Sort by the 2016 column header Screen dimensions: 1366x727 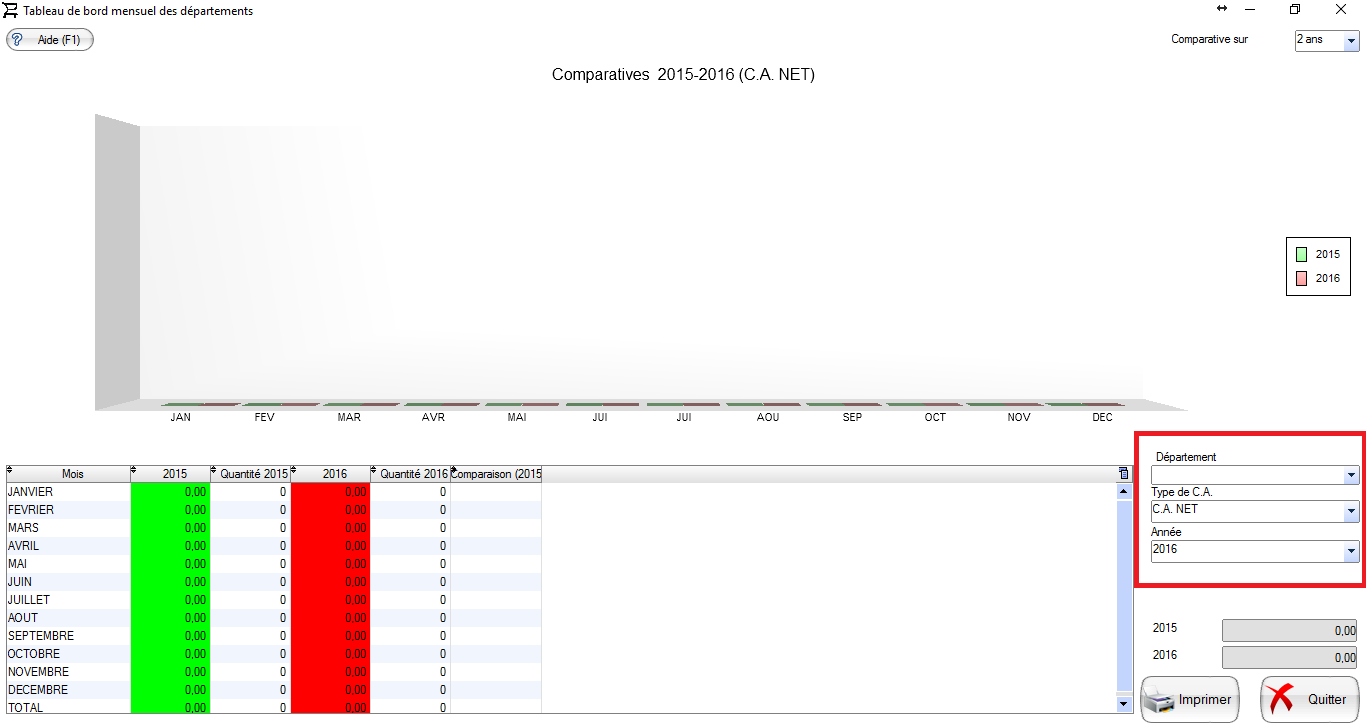[334, 474]
